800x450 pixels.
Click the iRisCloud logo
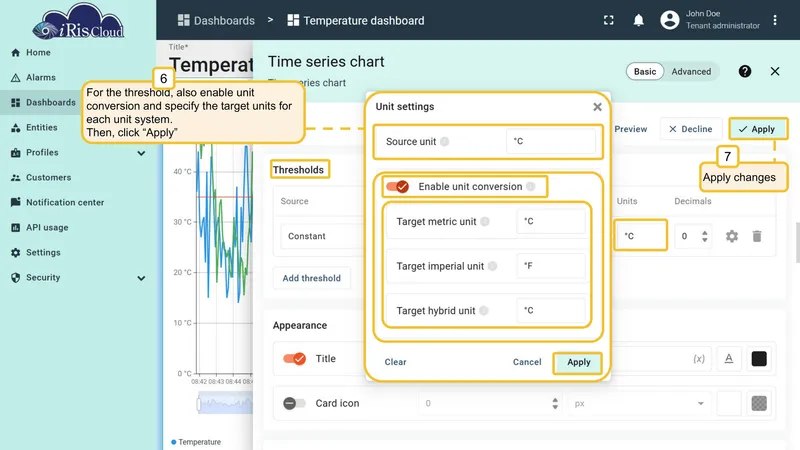coord(78,22)
